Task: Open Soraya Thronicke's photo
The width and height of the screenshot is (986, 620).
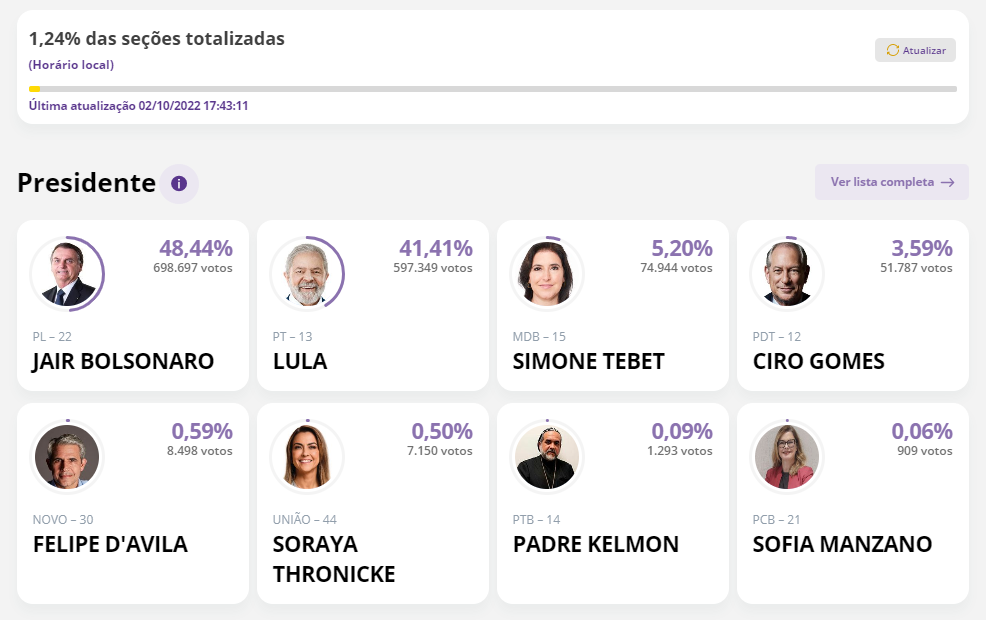Action: (x=307, y=457)
